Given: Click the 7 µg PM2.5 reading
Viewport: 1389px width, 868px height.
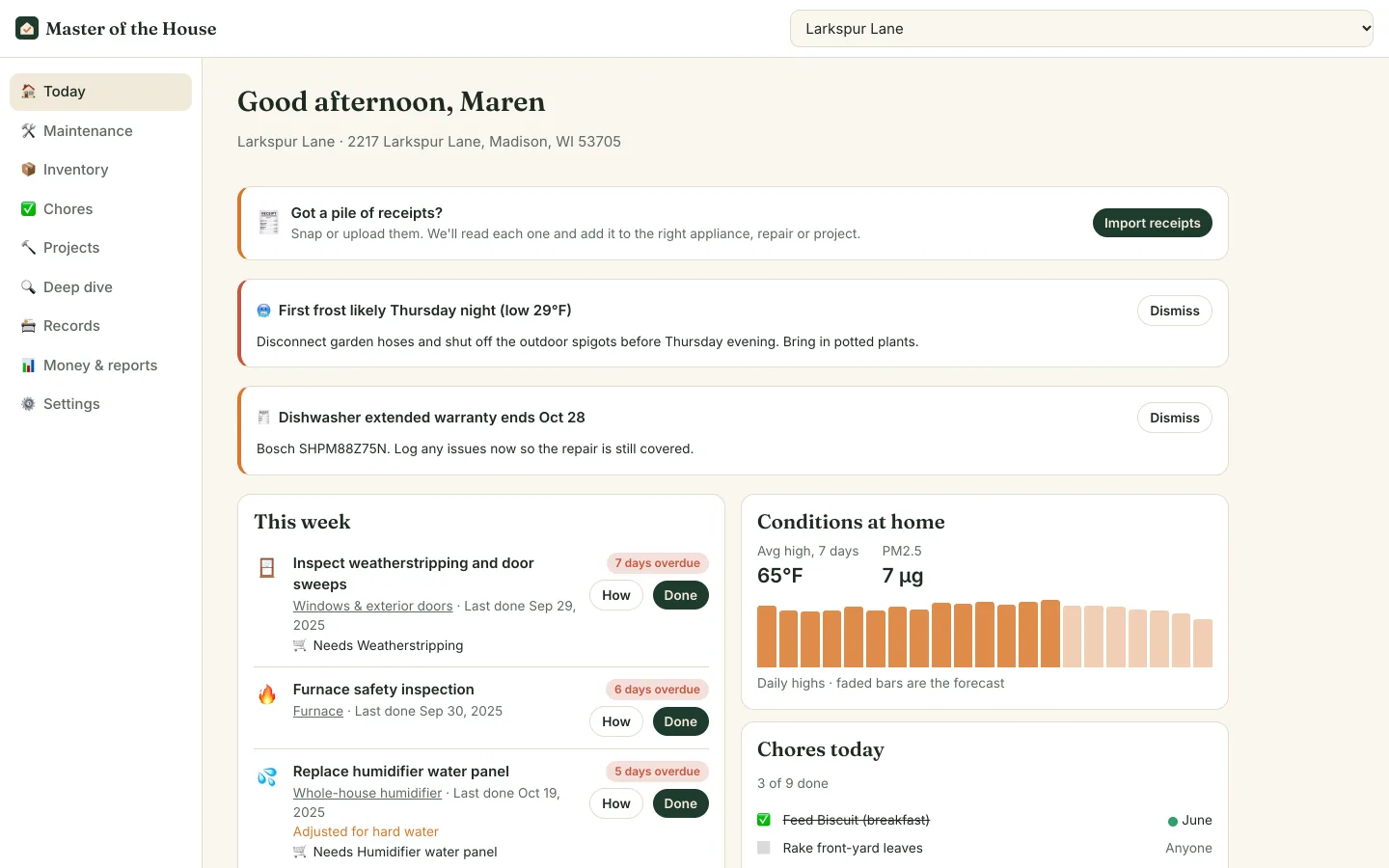Looking at the screenshot, I should coord(903,576).
